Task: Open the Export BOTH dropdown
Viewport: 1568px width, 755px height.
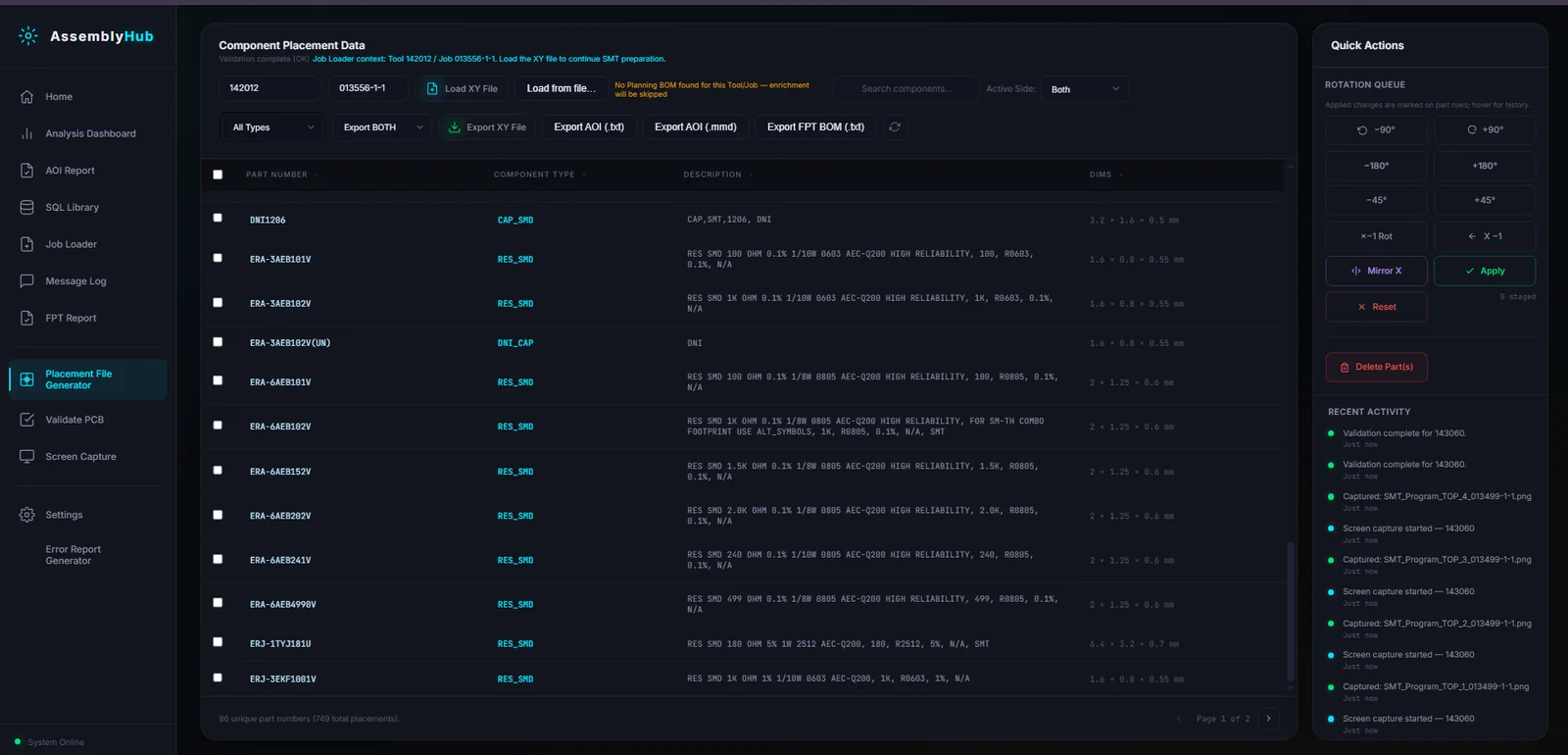Action: (382, 127)
